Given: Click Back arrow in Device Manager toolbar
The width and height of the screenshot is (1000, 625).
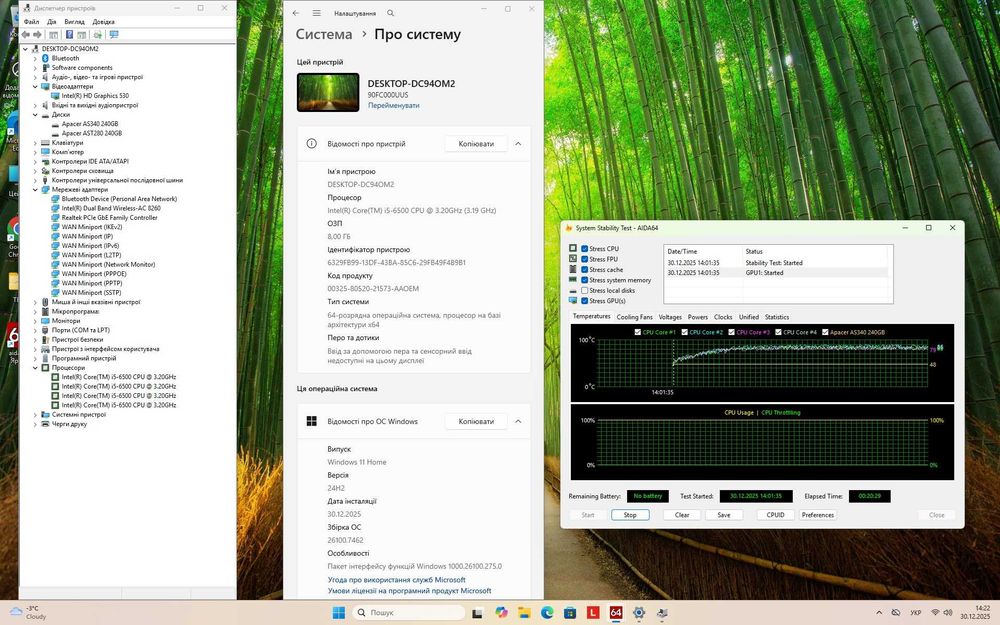Looking at the screenshot, I should pyautogui.click(x=26, y=34).
